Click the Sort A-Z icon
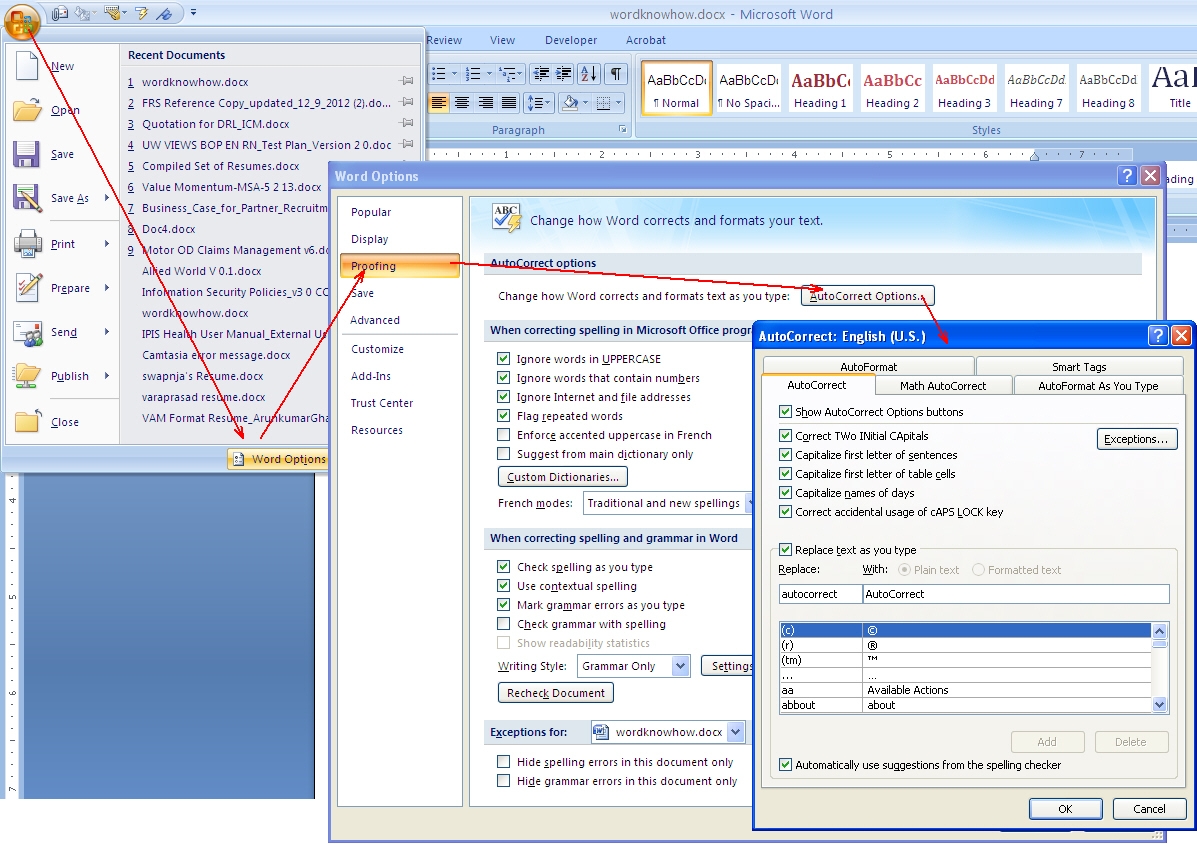 point(589,74)
